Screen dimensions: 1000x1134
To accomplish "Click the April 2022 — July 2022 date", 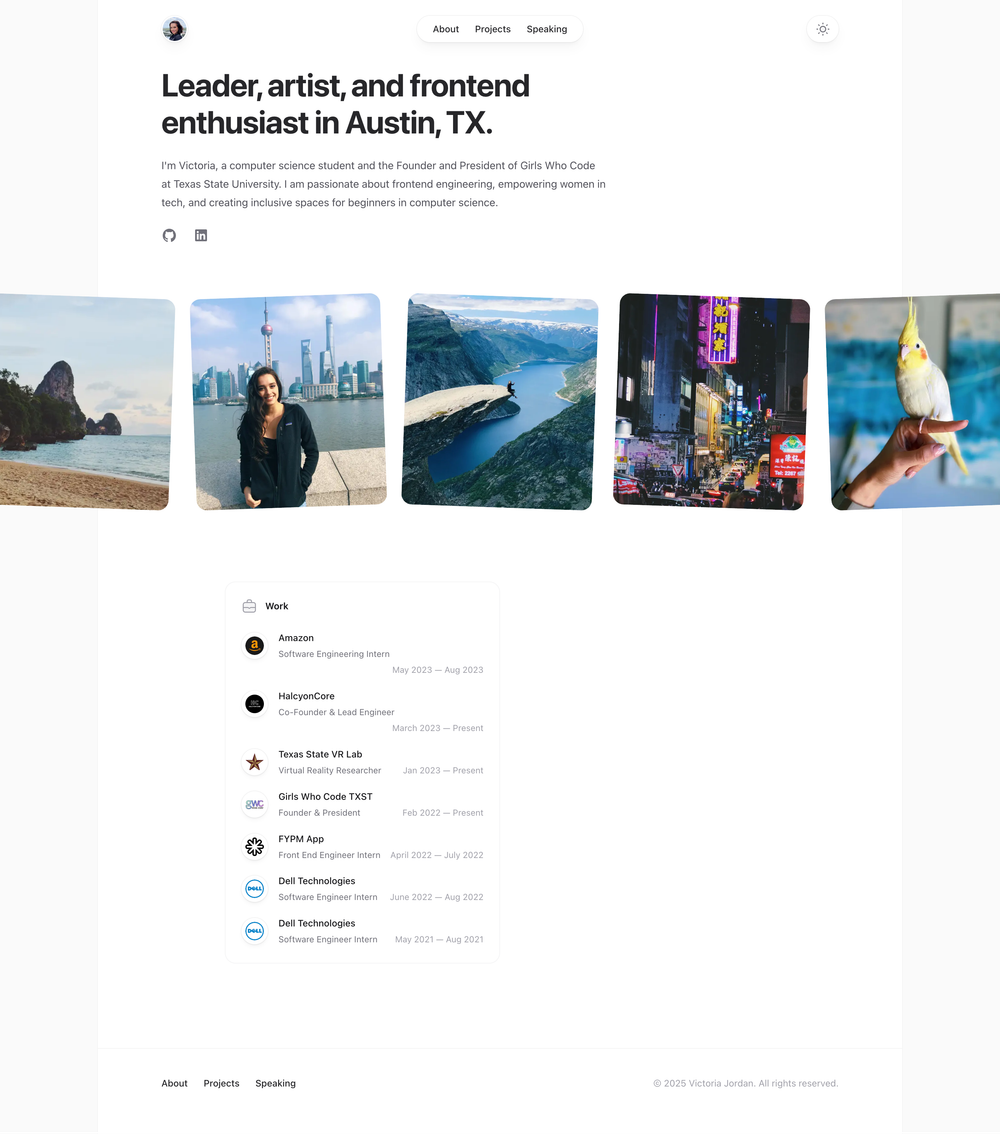I will (x=437, y=855).
